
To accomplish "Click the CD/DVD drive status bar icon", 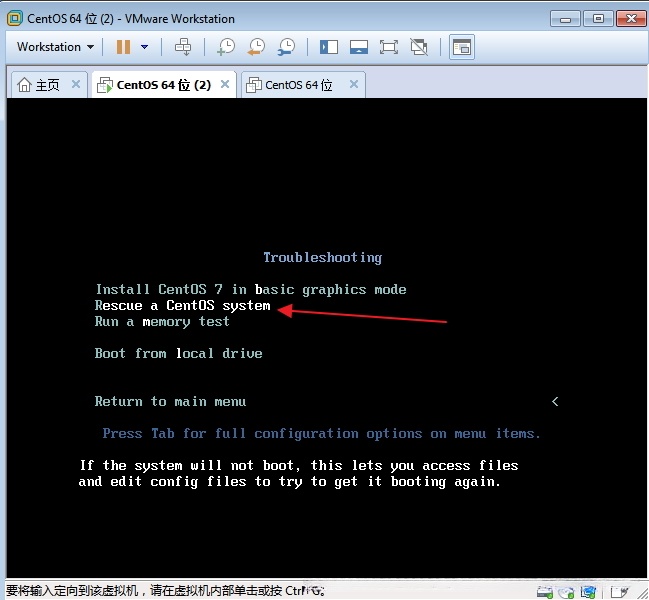I will coord(566,592).
